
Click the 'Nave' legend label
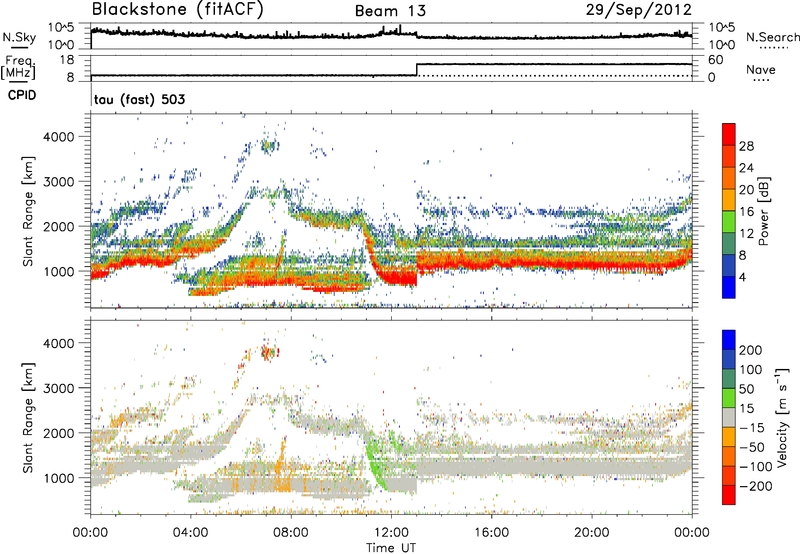(761, 69)
